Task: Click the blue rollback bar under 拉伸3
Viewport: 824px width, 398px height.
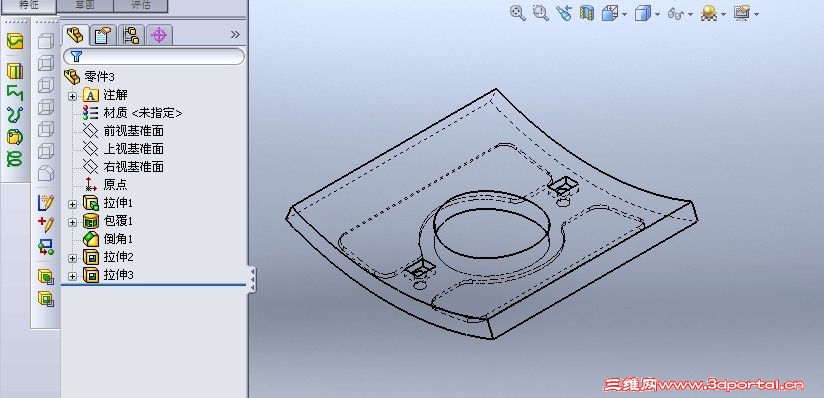Action: [x=154, y=285]
